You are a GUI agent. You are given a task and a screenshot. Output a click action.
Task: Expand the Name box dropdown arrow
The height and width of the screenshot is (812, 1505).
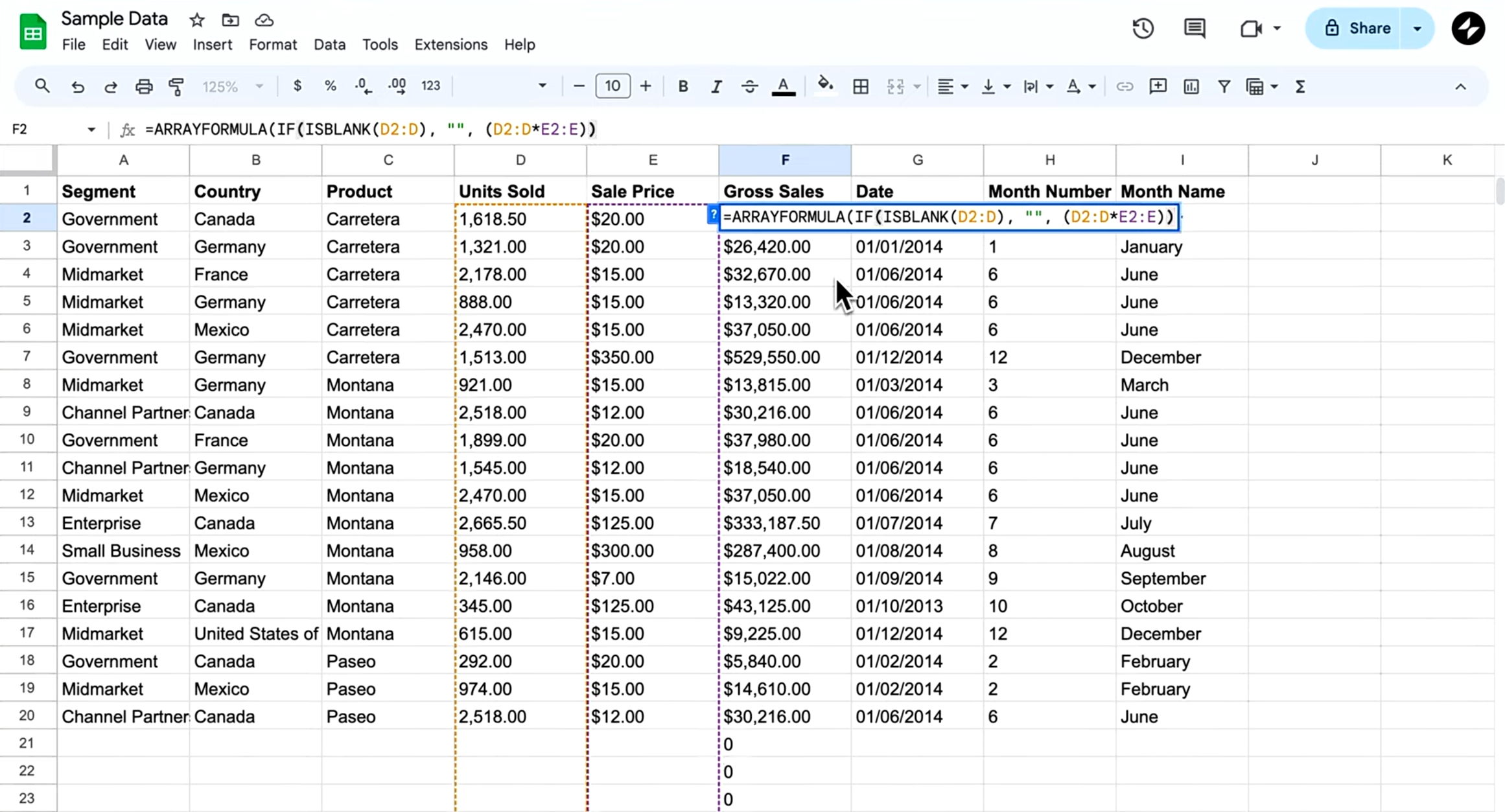91,130
